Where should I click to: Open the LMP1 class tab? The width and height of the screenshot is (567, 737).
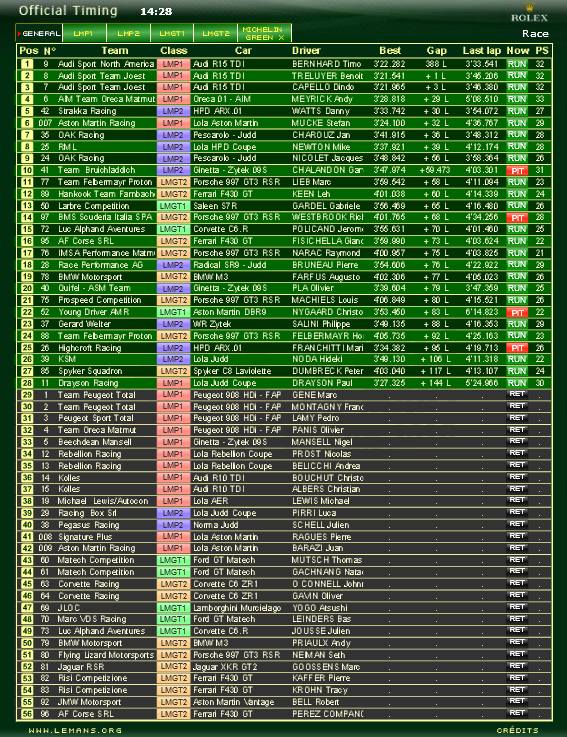[x=84, y=33]
